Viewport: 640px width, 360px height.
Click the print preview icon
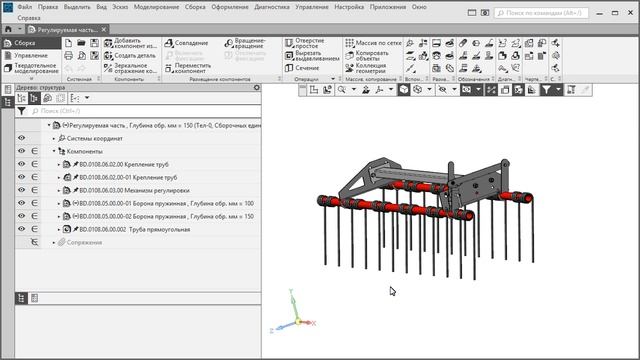coord(81,56)
